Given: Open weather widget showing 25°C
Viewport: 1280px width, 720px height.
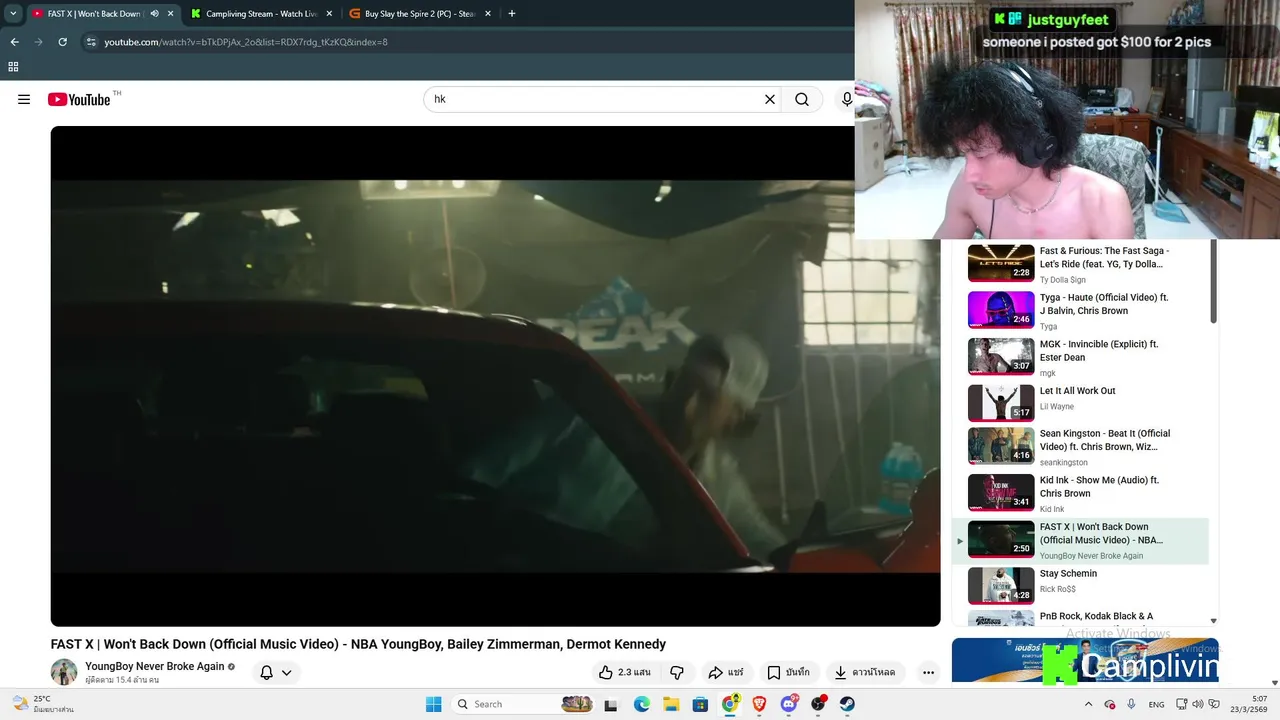Looking at the screenshot, I should coord(42,704).
